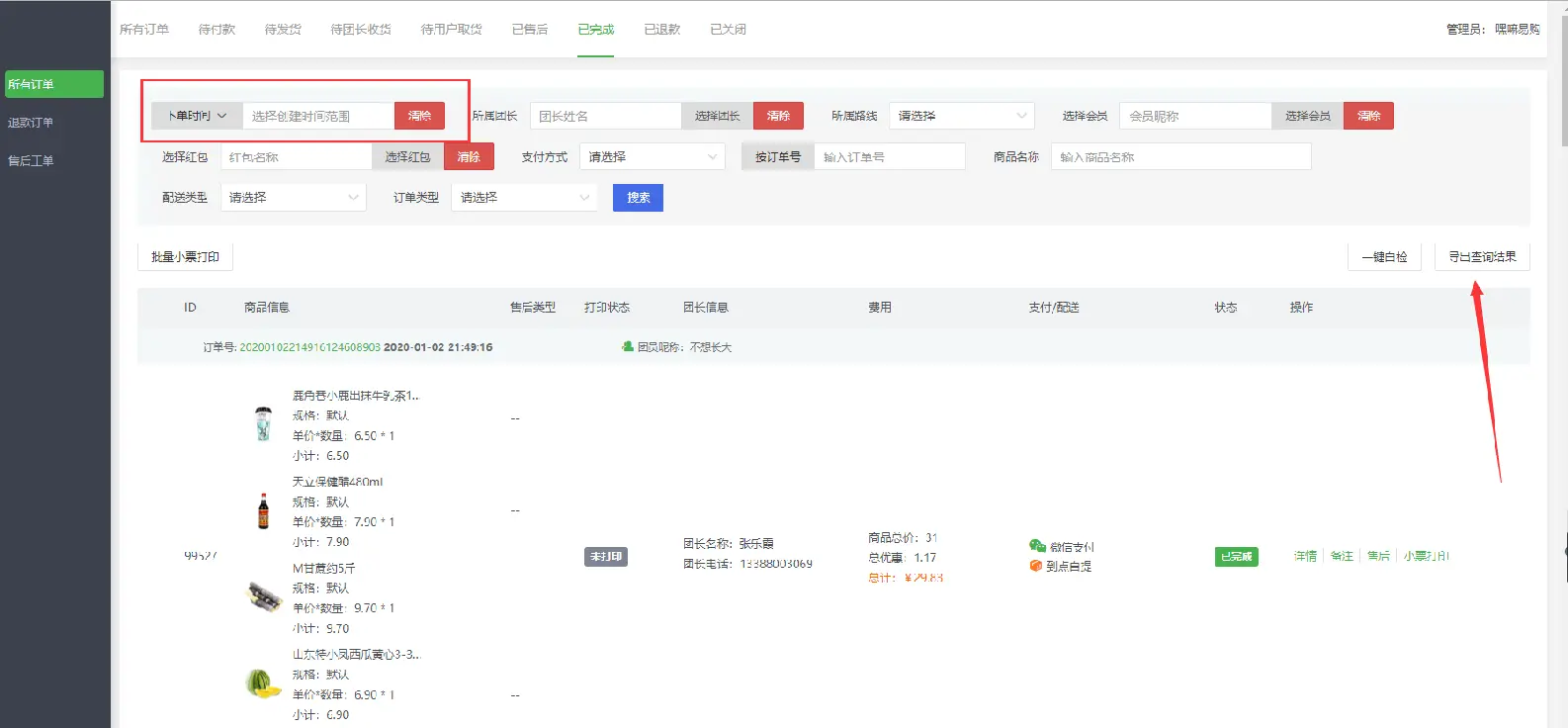
Task: Open the 详情 link for order 99527
Action: point(1305,556)
